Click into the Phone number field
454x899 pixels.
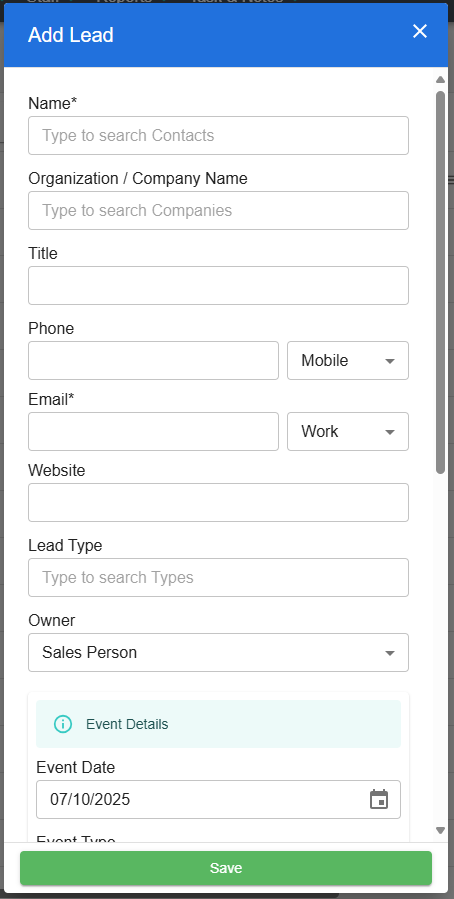click(154, 361)
